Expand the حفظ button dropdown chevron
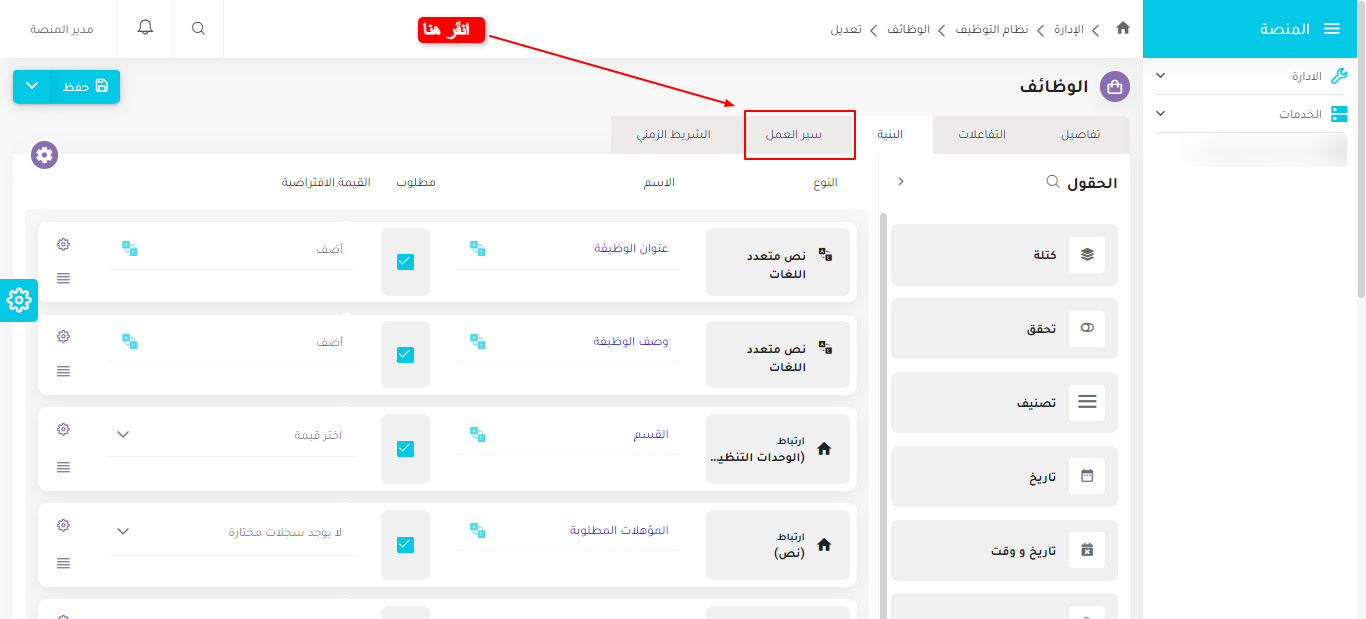The height and width of the screenshot is (619, 1366). [x=31, y=86]
